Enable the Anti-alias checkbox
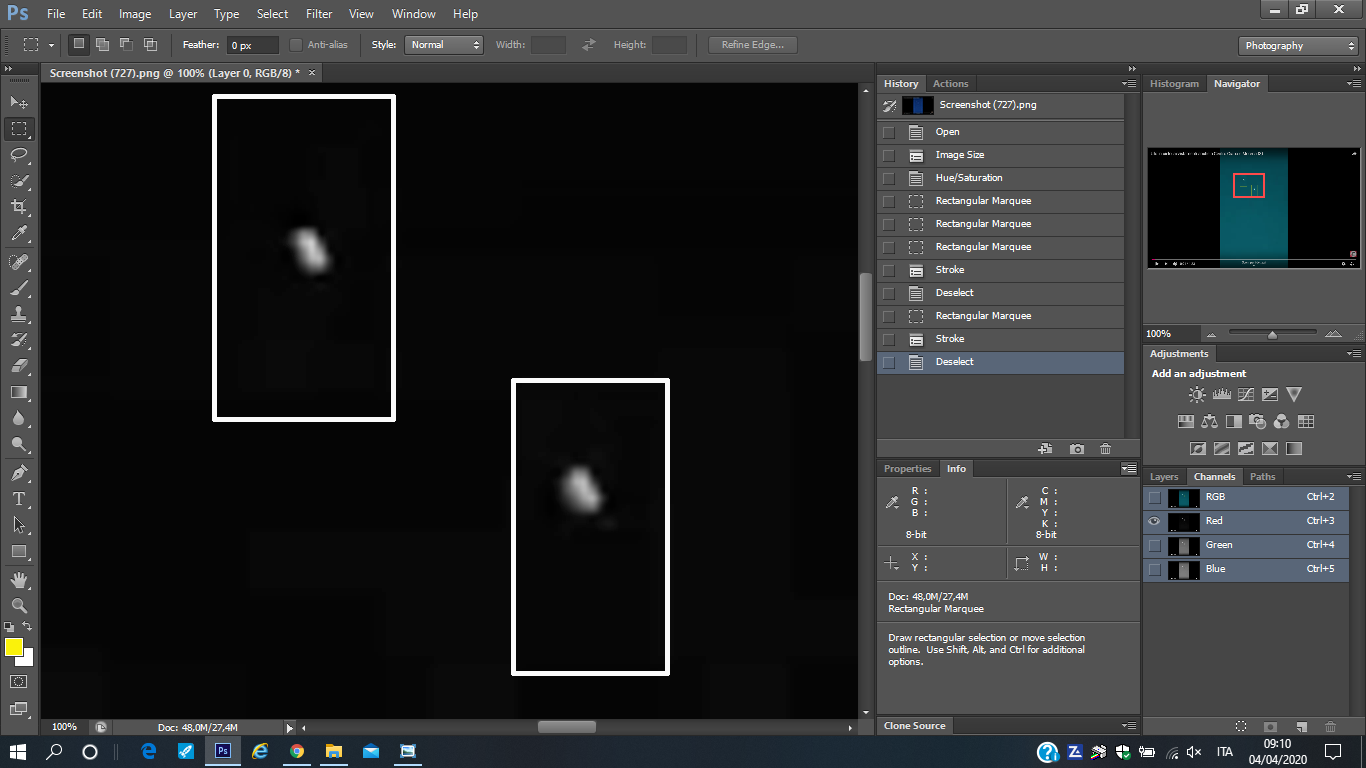1366x768 pixels. (296, 45)
